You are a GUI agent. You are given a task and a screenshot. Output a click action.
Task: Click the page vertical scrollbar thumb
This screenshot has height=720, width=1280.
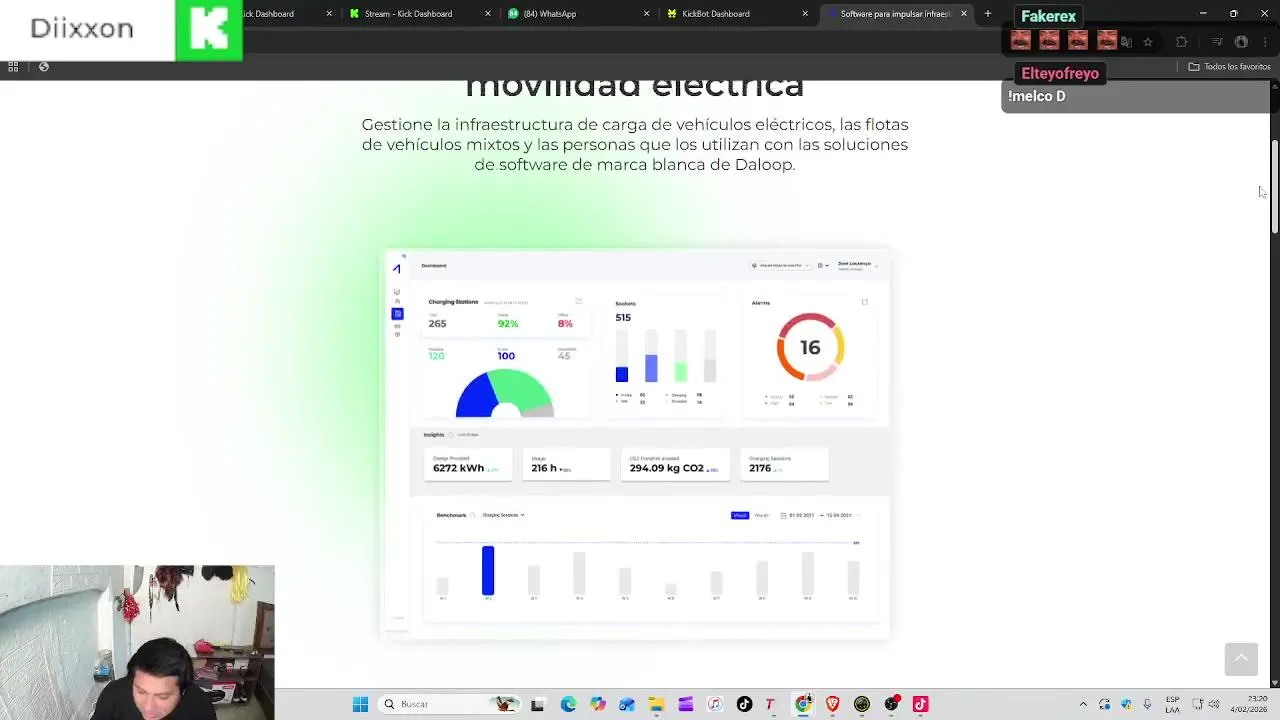(x=1275, y=188)
